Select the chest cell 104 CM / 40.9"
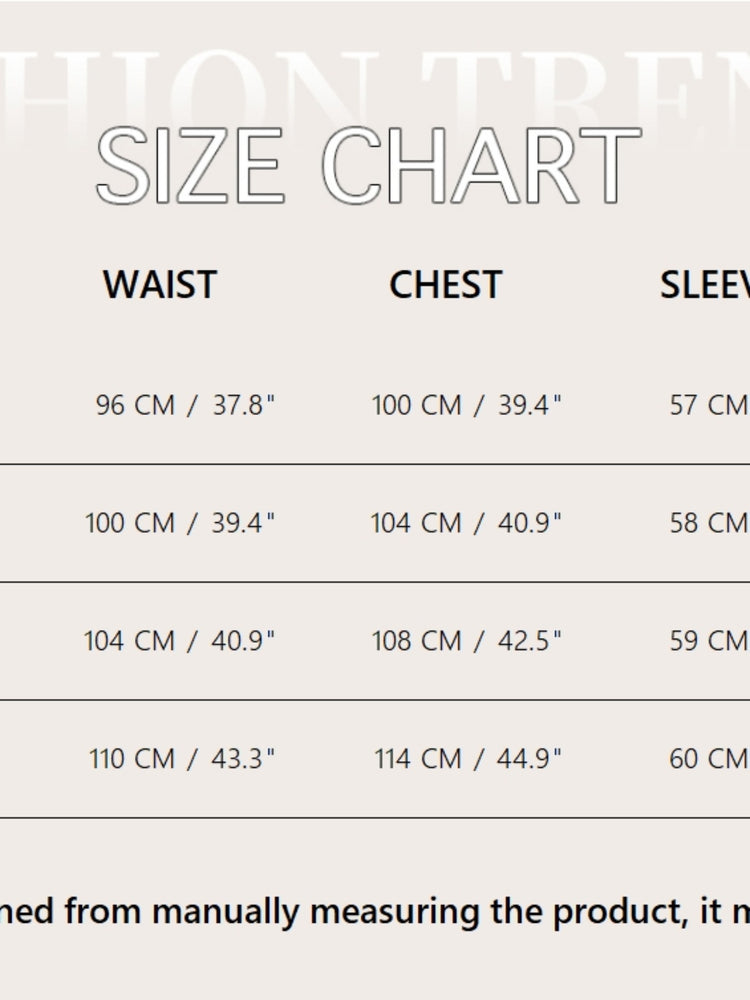The width and height of the screenshot is (750, 1000). tap(466, 523)
